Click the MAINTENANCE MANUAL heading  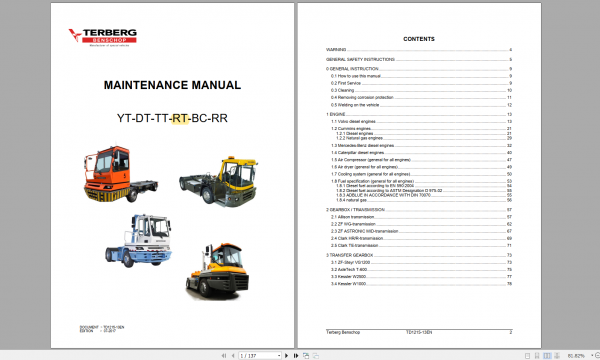(x=172, y=85)
